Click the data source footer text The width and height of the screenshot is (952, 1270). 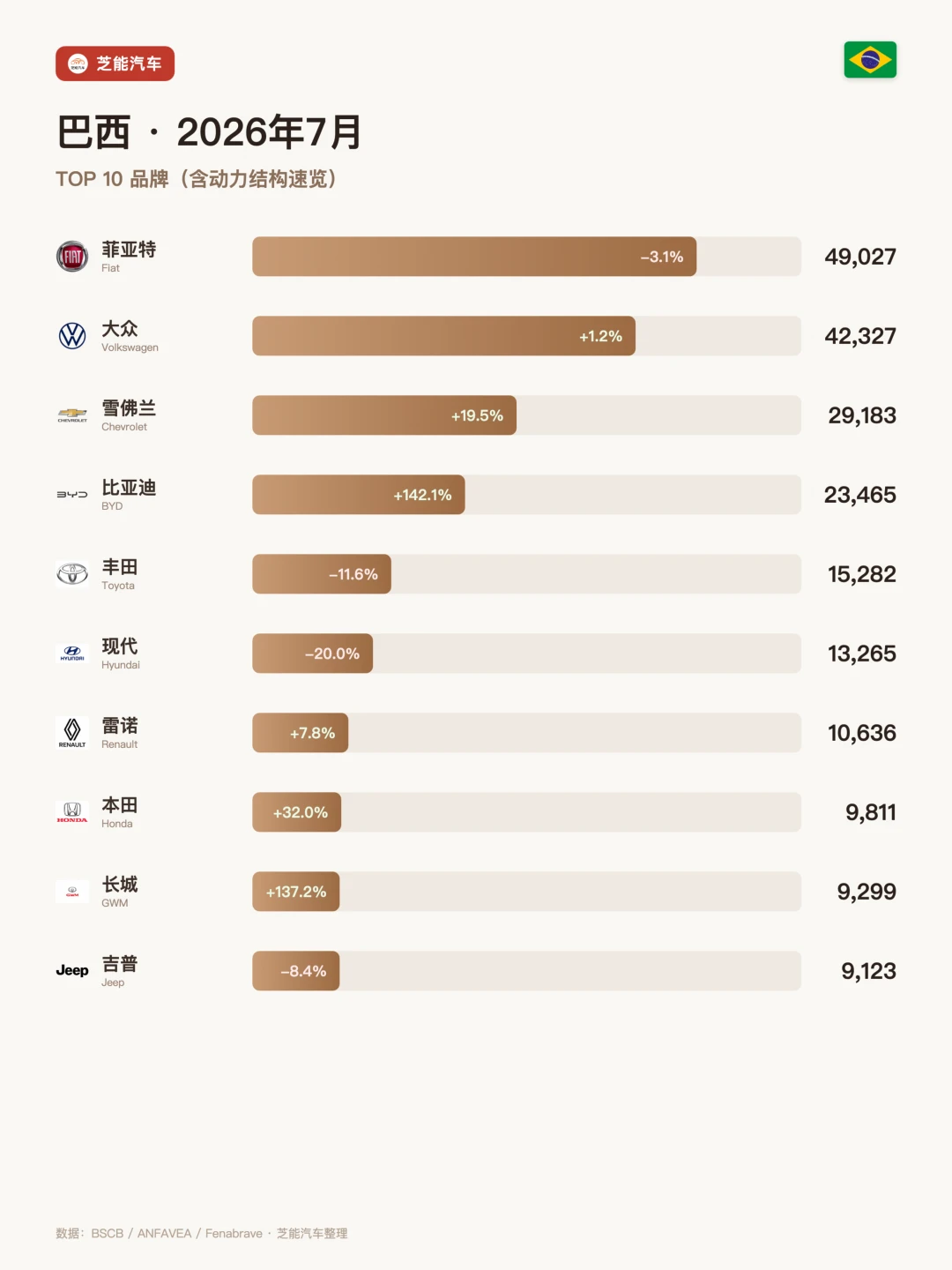pyautogui.click(x=202, y=1233)
